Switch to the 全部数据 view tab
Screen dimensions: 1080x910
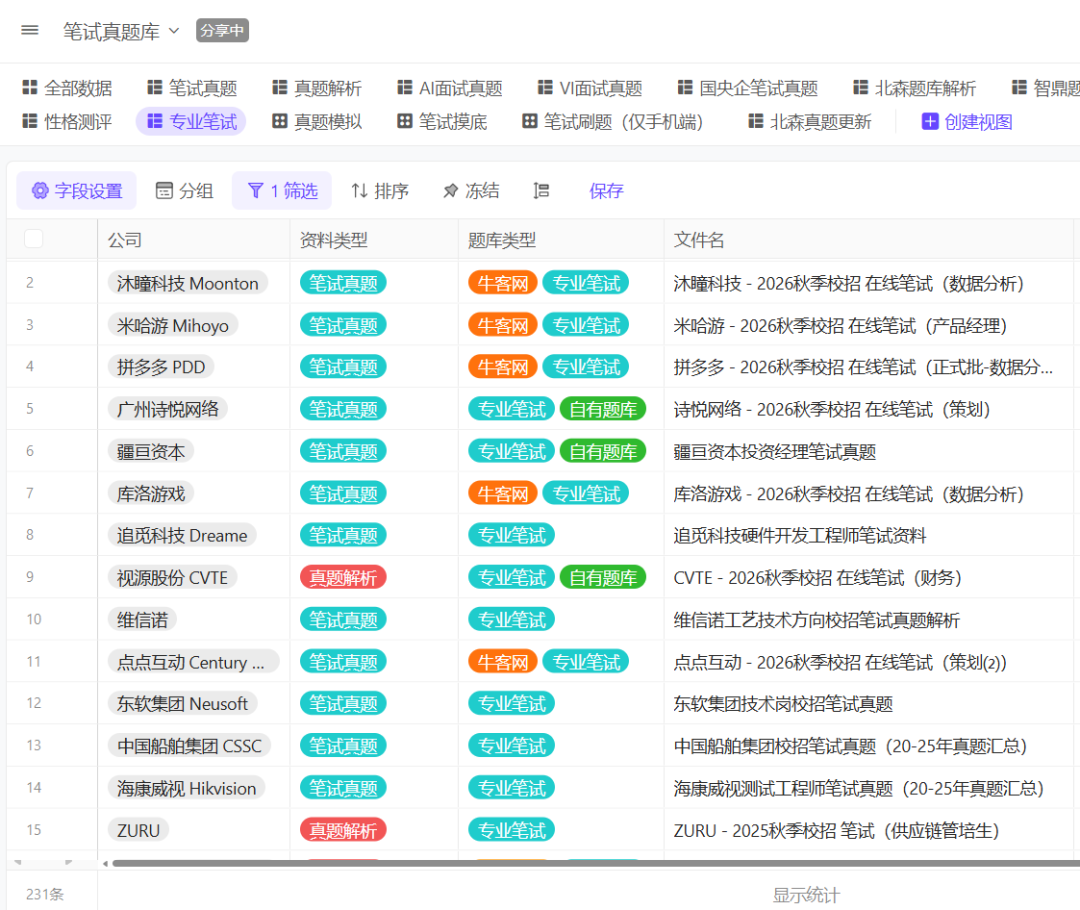coord(67,89)
